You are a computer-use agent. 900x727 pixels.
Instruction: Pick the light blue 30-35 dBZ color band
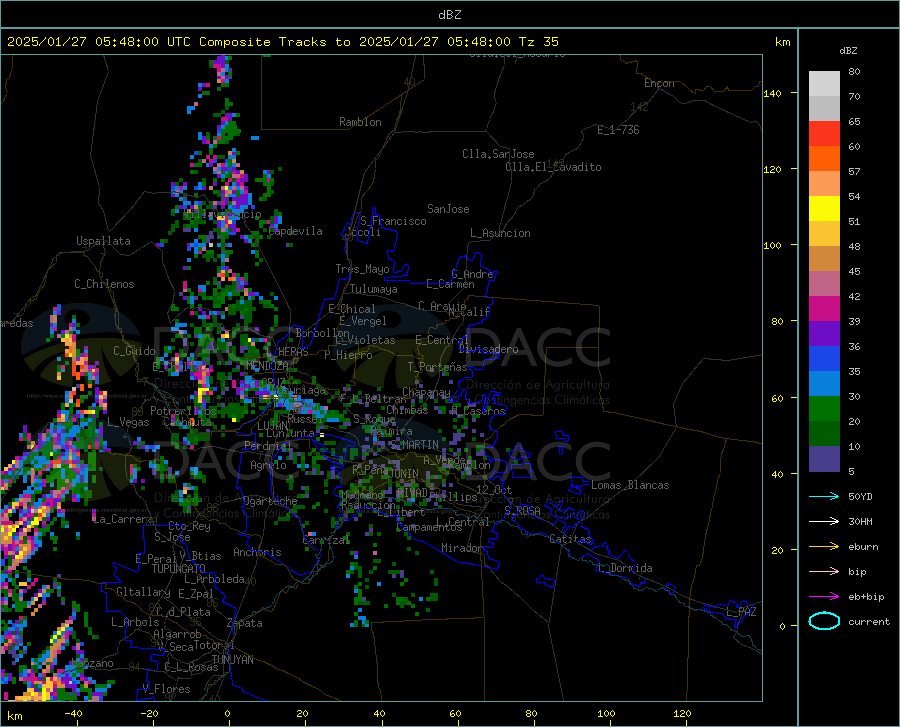[824, 384]
